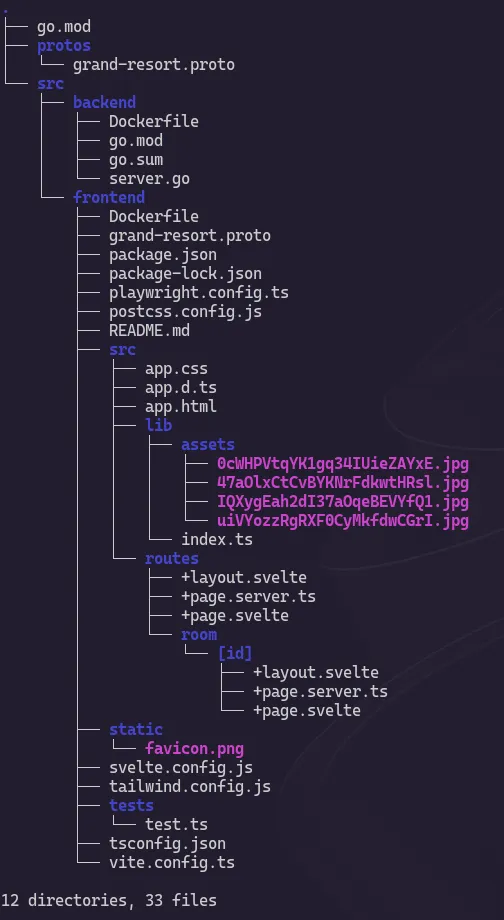Select the backend folder entry

pos(104,102)
